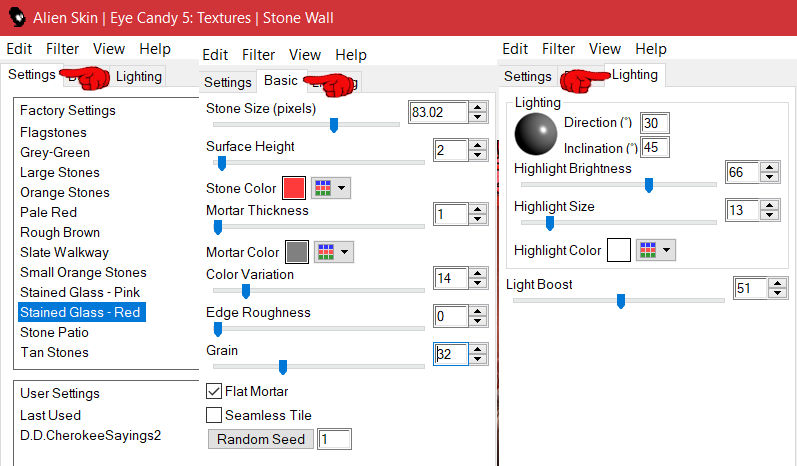This screenshot has width=797, height=466.
Task: Click the Grain slider handle
Action: (x=283, y=367)
